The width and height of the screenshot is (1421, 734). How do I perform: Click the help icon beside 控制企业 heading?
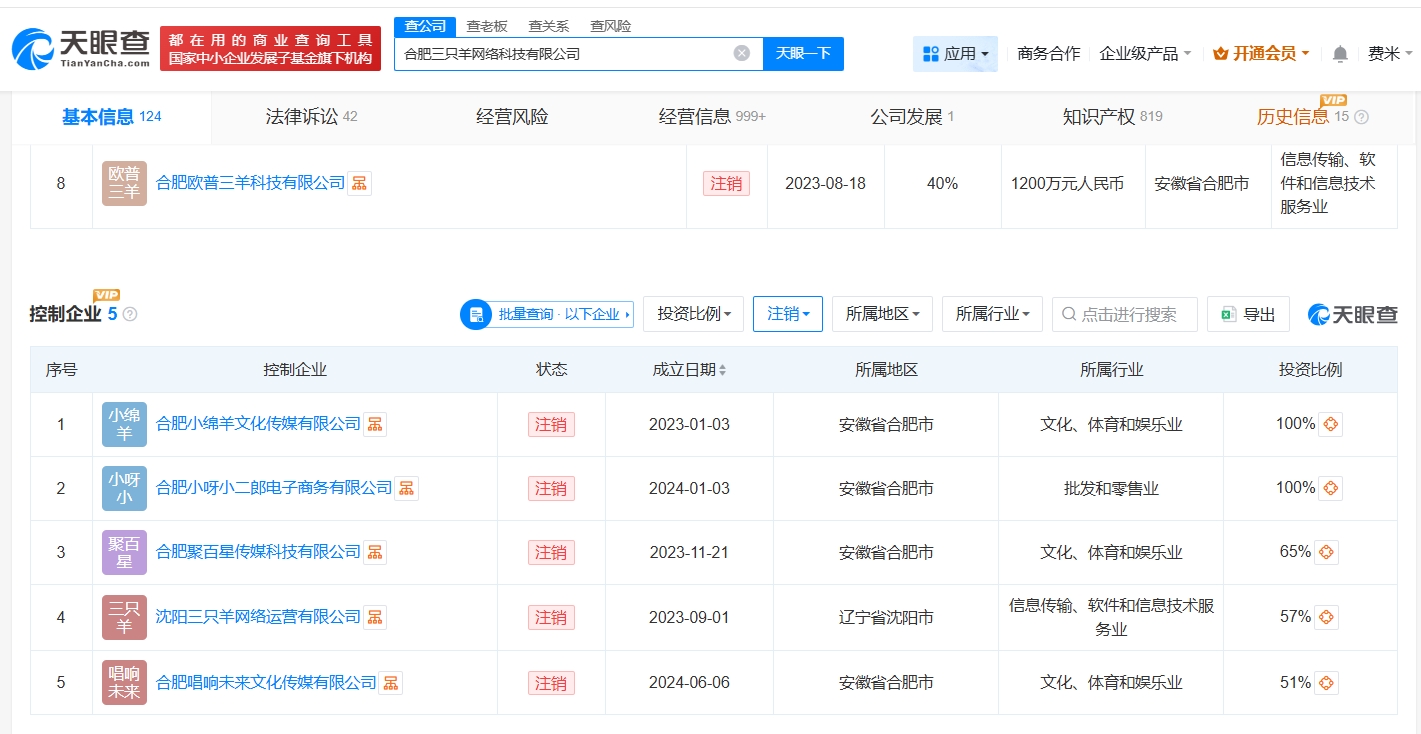[129, 314]
